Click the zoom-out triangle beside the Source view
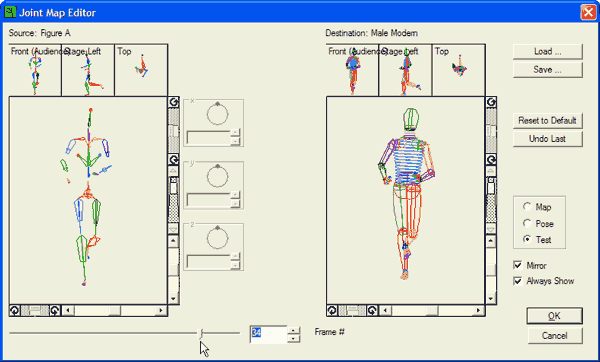The image size is (600, 362). point(174,228)
